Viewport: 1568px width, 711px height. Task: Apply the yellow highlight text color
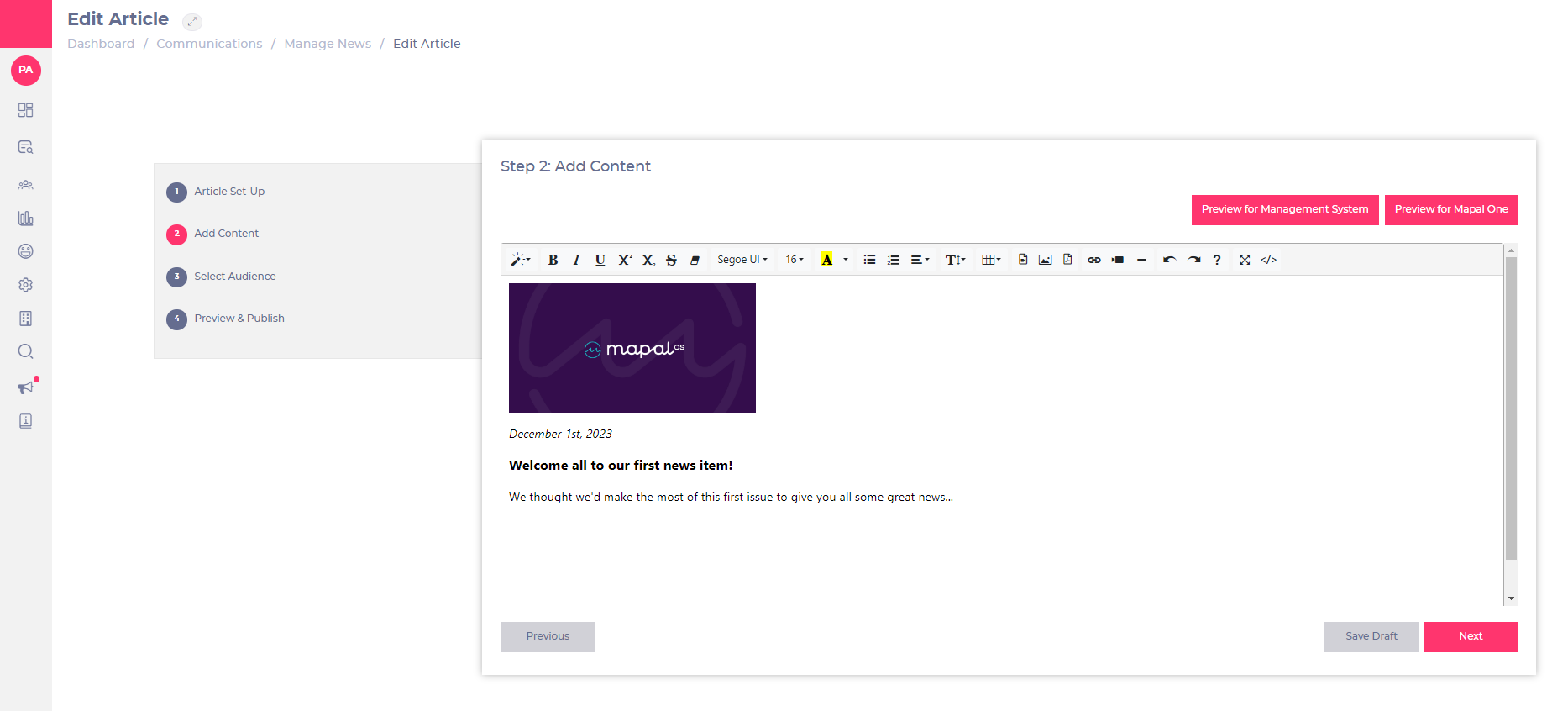click(827, 260)
